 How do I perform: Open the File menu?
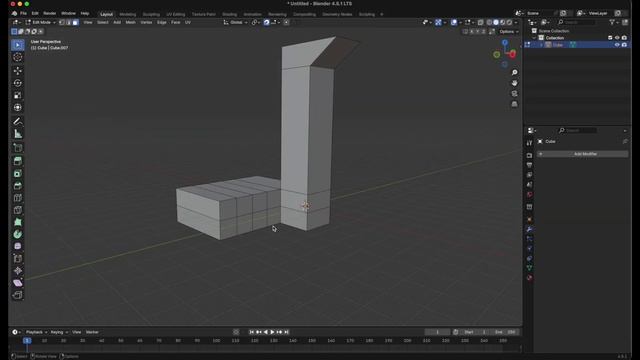[x=23, y=13]
